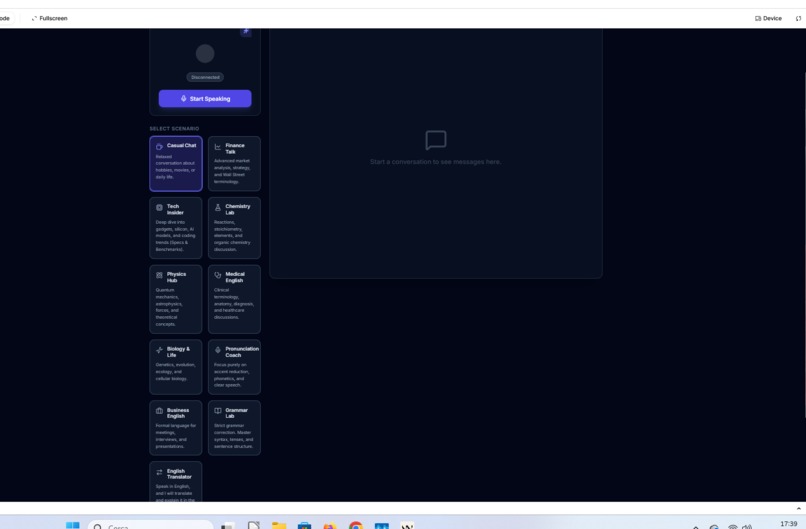Toggle Fullscreen preview mode
This screenshot has width=806, height=529.
(49, 18)
